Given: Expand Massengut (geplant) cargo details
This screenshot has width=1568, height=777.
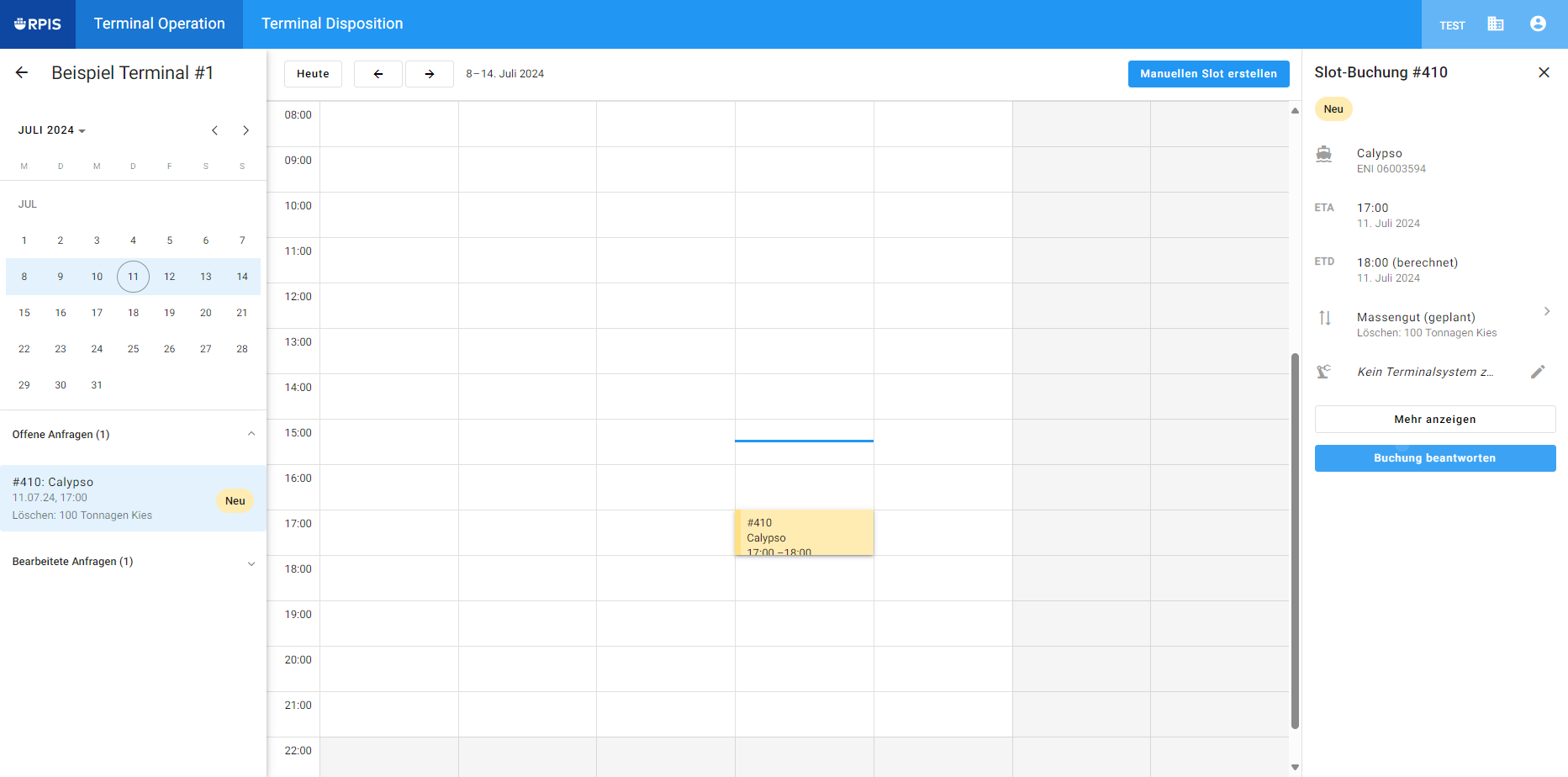Looking at the screenshot, I should [x=1546, y=311].
